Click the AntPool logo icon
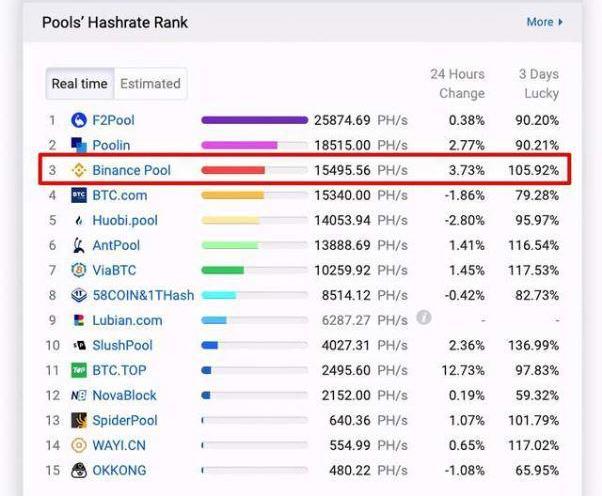The width and height of the screenshot is (602, 496). [x=79, y=245]
